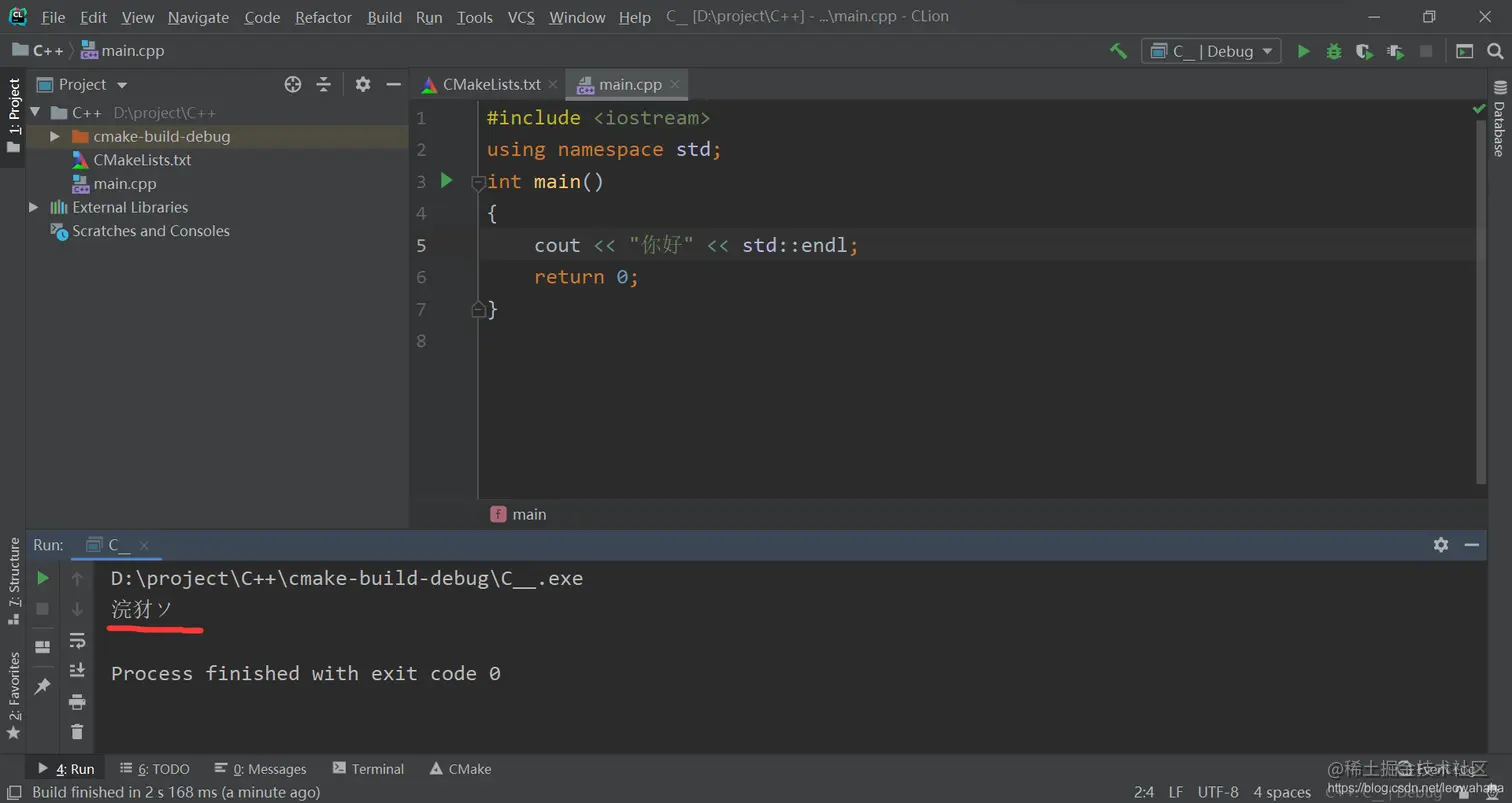Viewport: 1512px width, 803px height.
Task: Open the File menu
Action: pyautogui.click(x=53, y=17)
